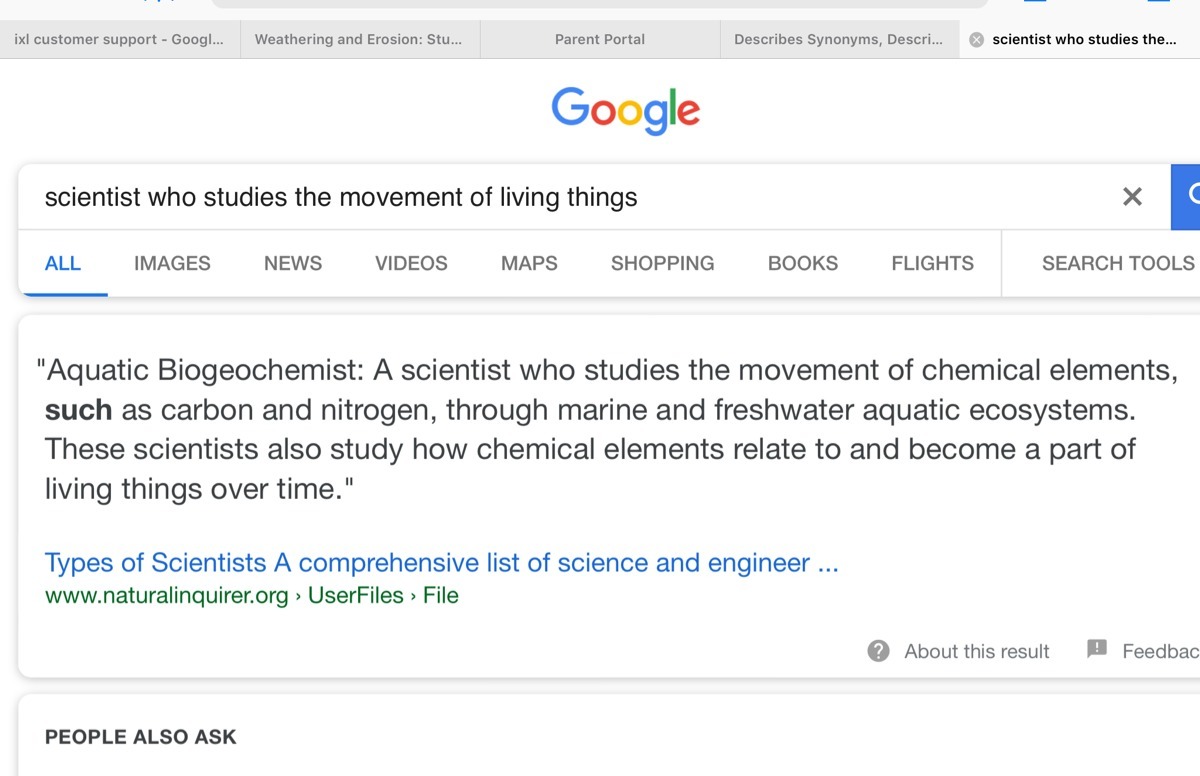Go to the MAPS tab
1200x776 pixels.
tap(529, 263)
